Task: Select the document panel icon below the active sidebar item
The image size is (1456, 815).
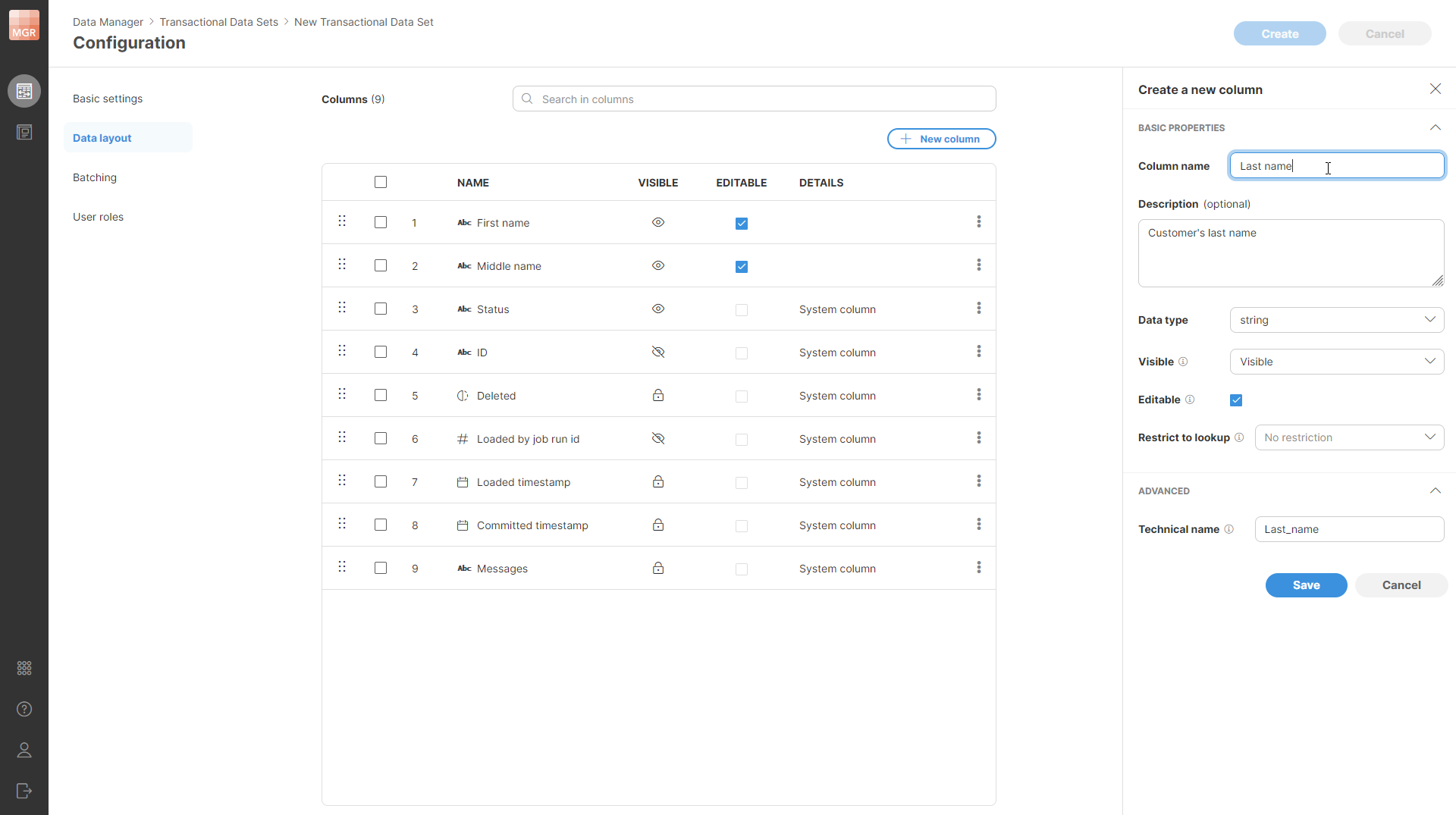Action: (24, 132)
